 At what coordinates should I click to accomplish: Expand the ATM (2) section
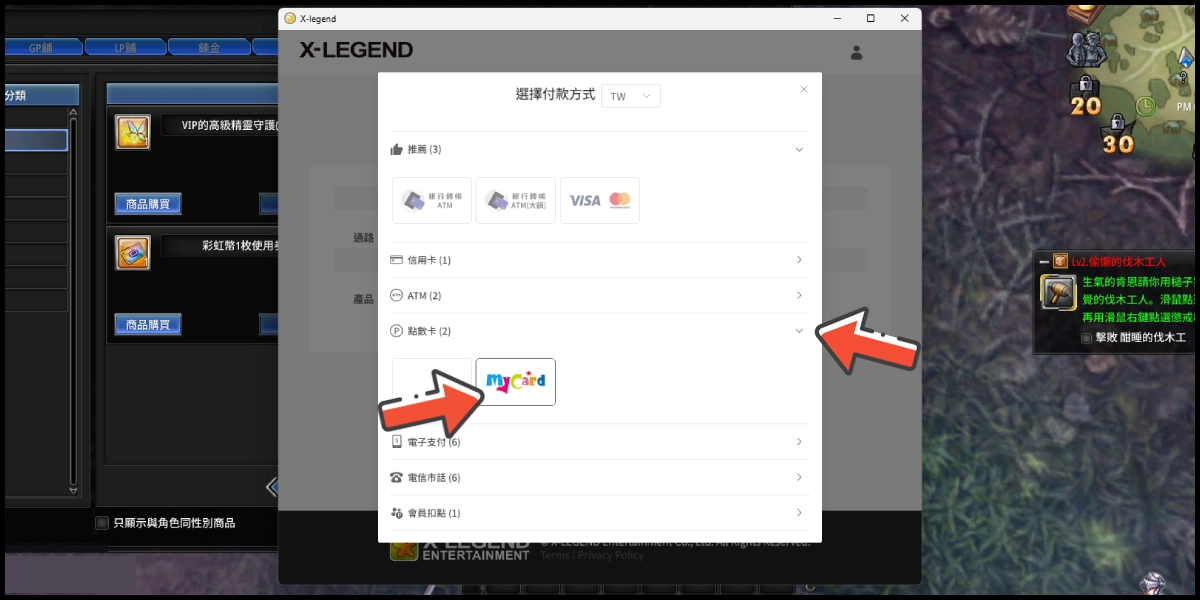(600, 296)
